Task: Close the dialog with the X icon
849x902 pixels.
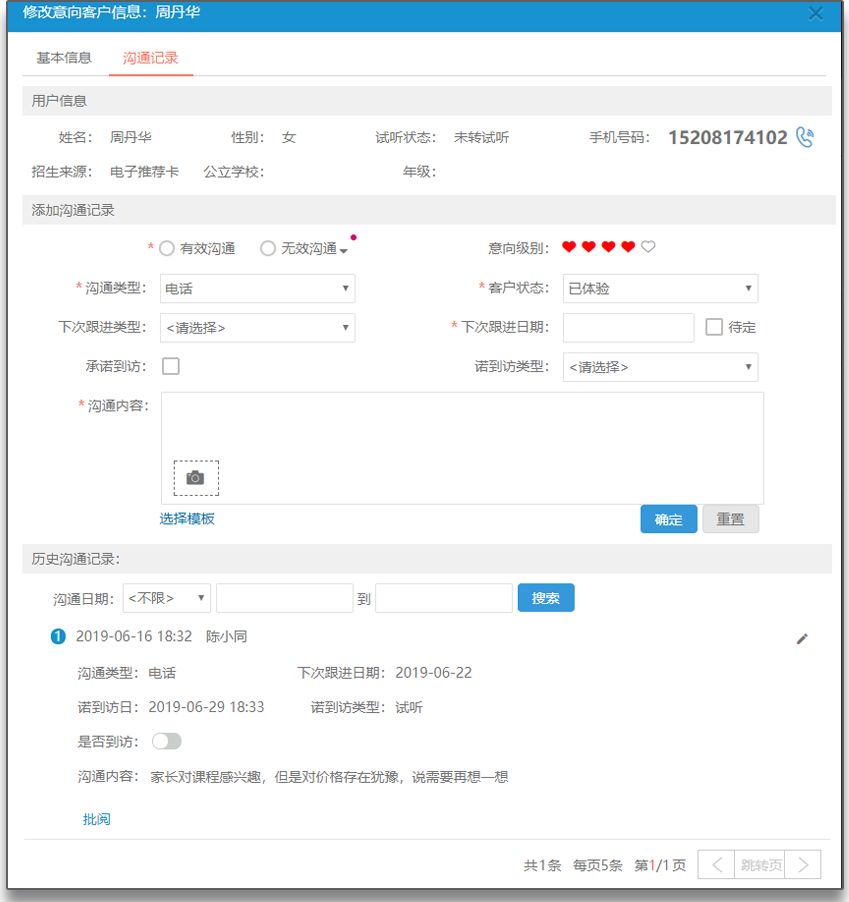Action: click(x=816, y=13)
